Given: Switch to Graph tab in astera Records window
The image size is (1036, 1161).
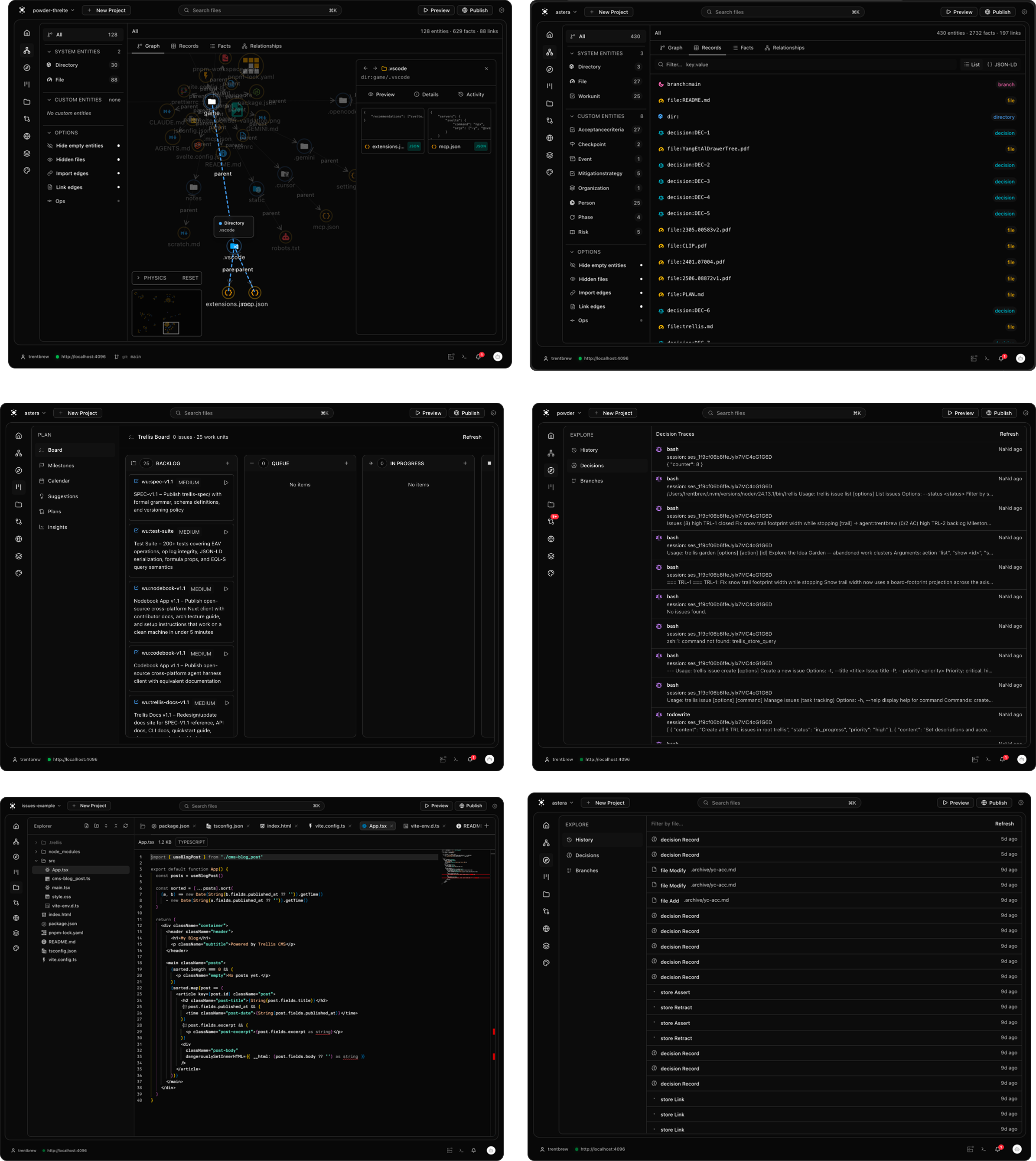Looking at the screenshot, I should pyautogui.click(x=671, y=48).
